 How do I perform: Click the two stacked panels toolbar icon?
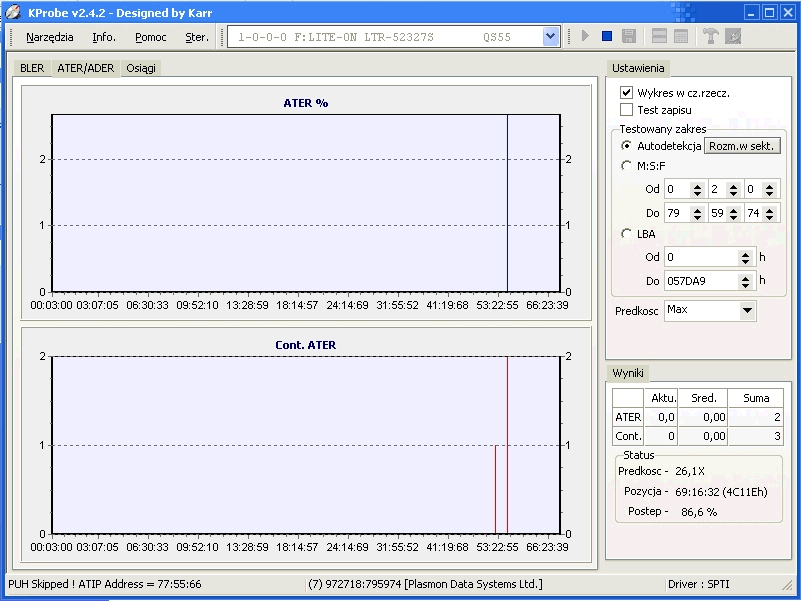pyautogui.click(x=659, y=36)
